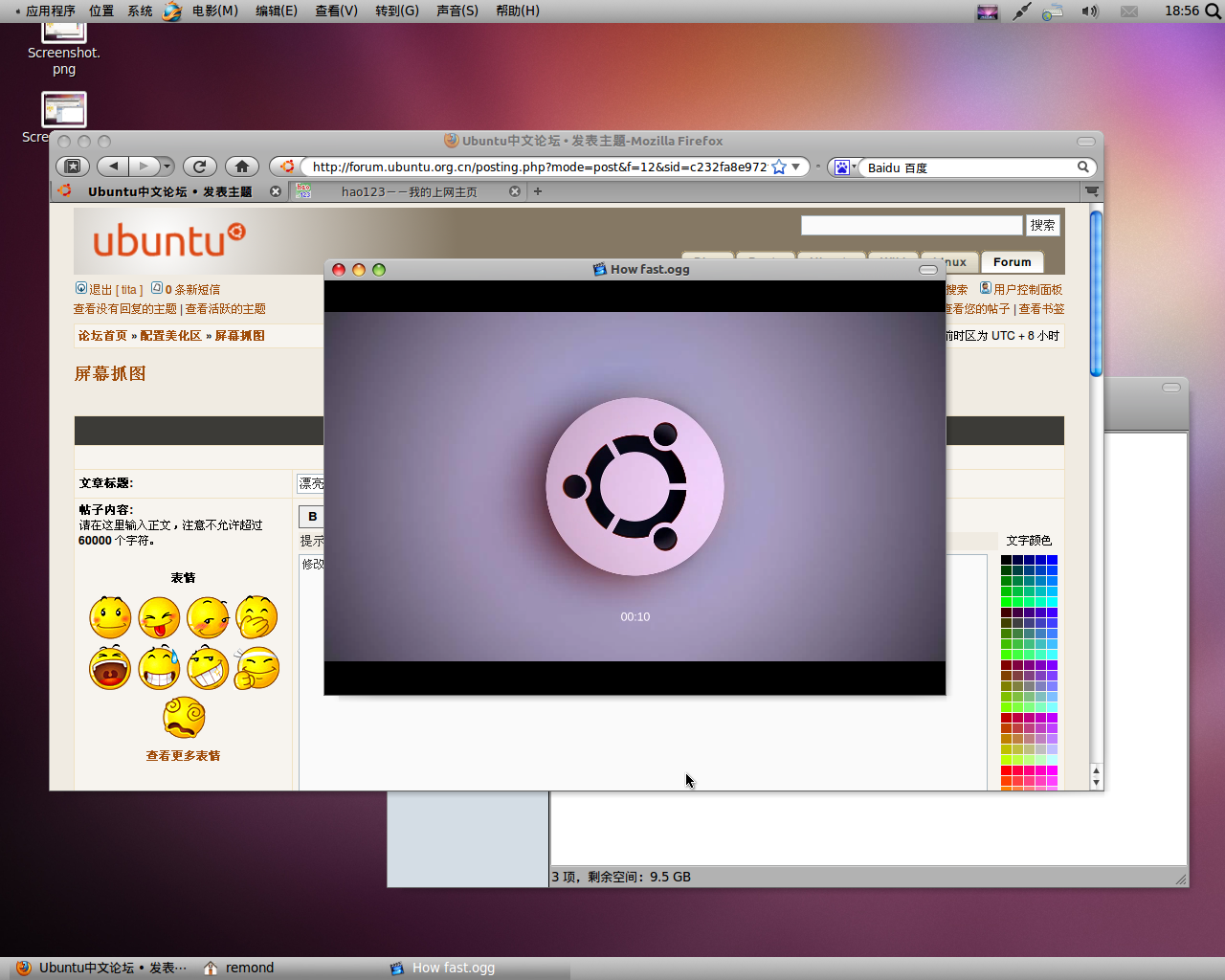Click the browser launcher icon in top panel

172,11
